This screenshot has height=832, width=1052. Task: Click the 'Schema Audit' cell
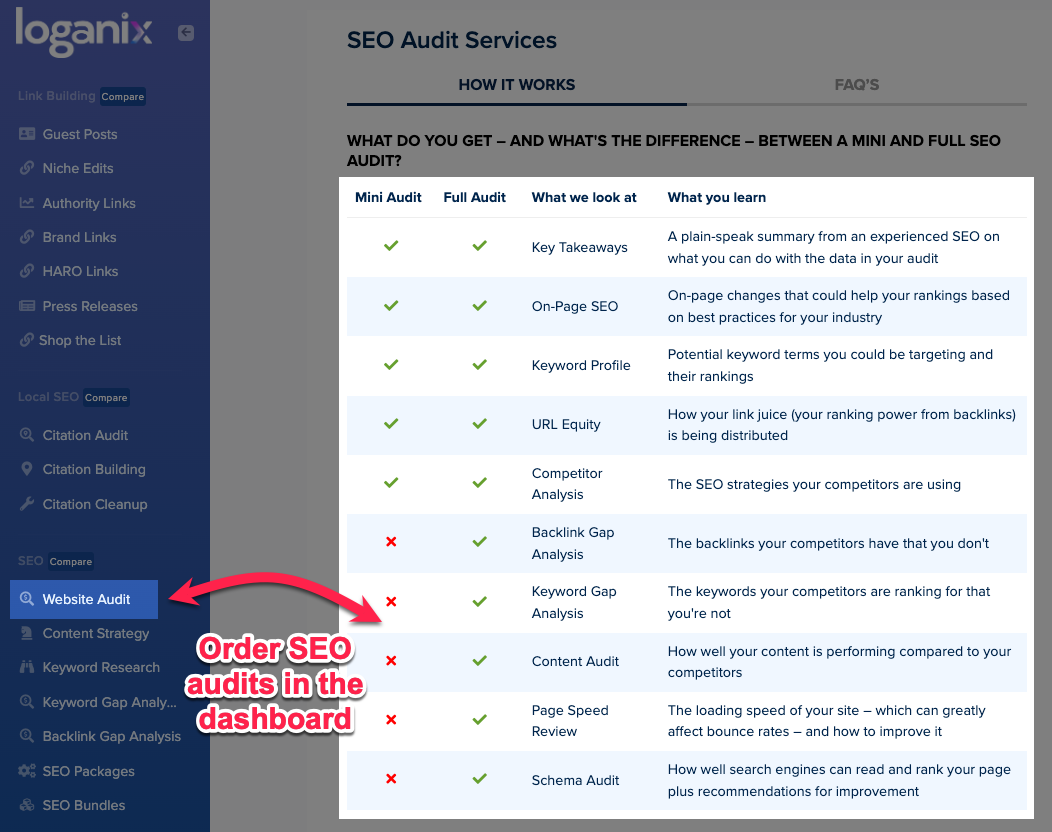[575, 780]
